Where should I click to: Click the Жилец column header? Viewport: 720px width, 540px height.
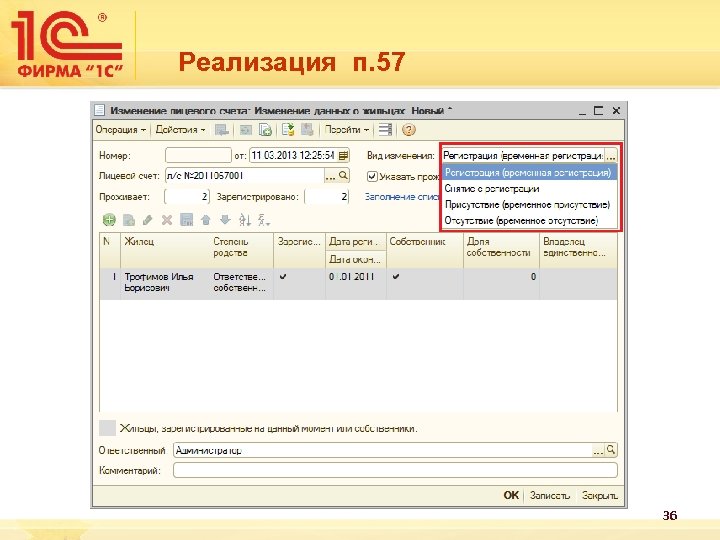click(x=165, y=250)
